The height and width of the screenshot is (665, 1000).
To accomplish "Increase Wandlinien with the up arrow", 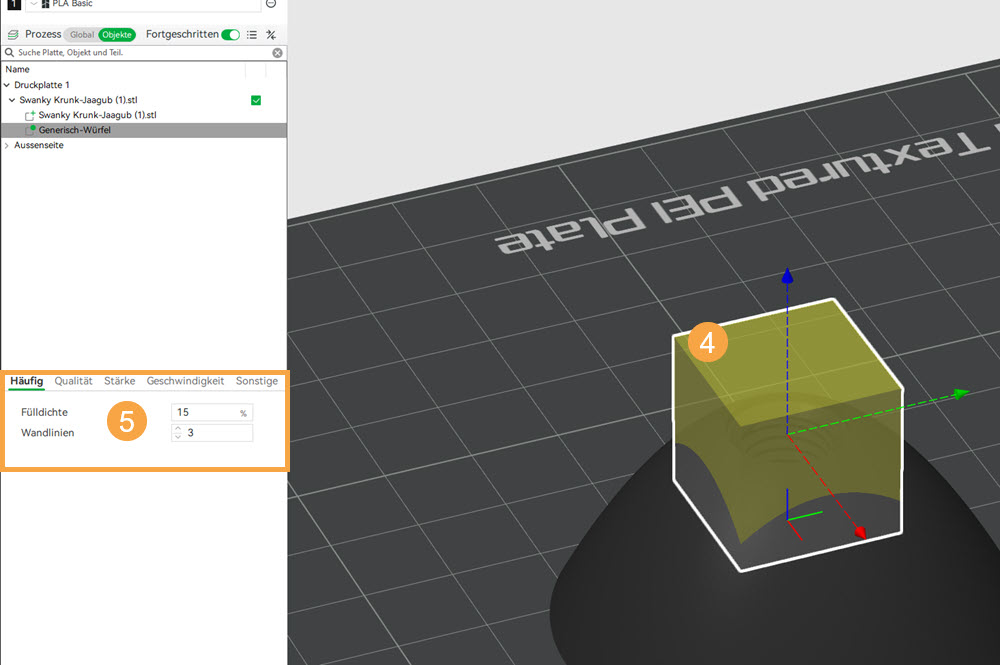I will pos(178,429).
